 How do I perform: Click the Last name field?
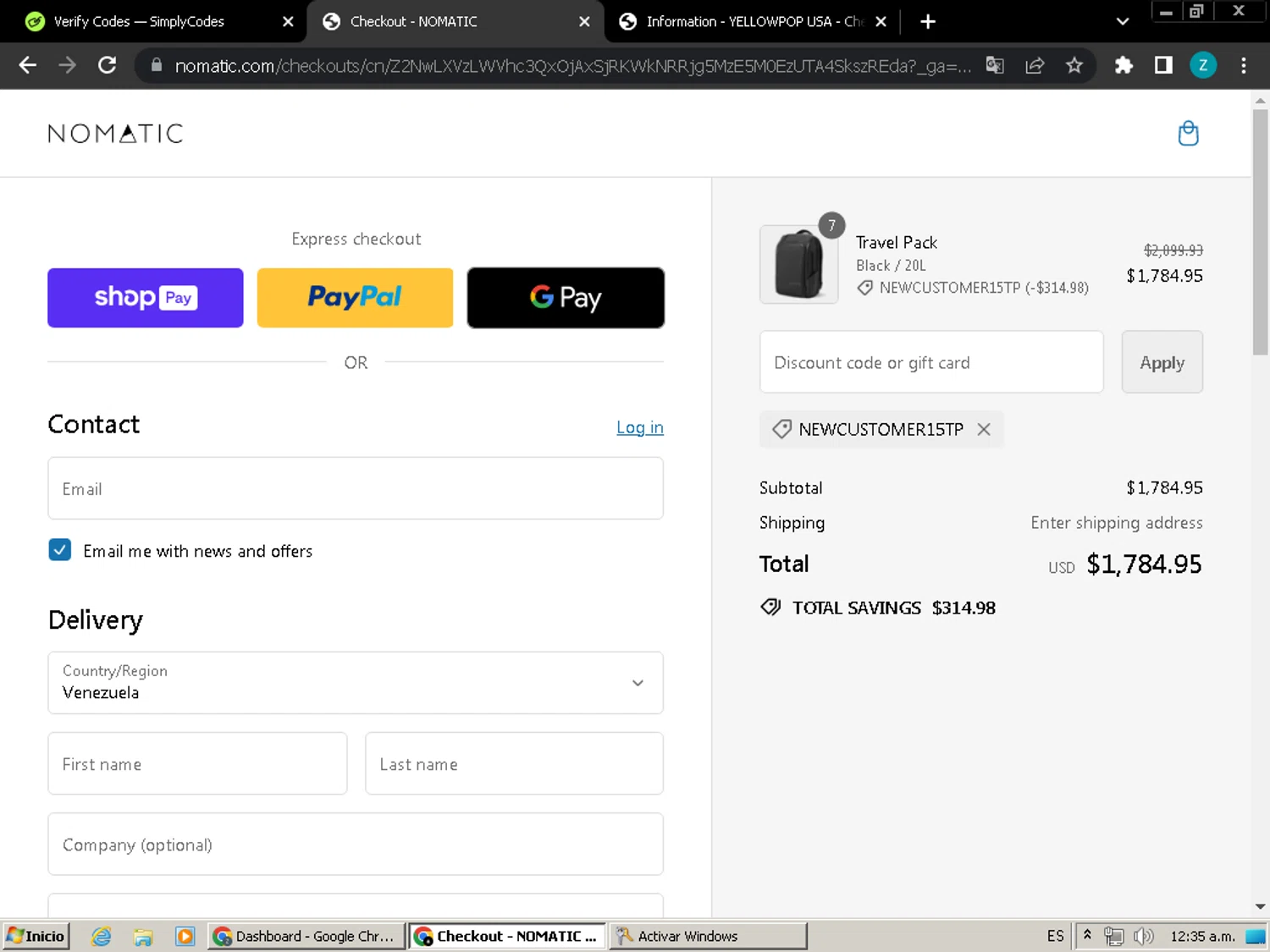(x=514, y=763)
